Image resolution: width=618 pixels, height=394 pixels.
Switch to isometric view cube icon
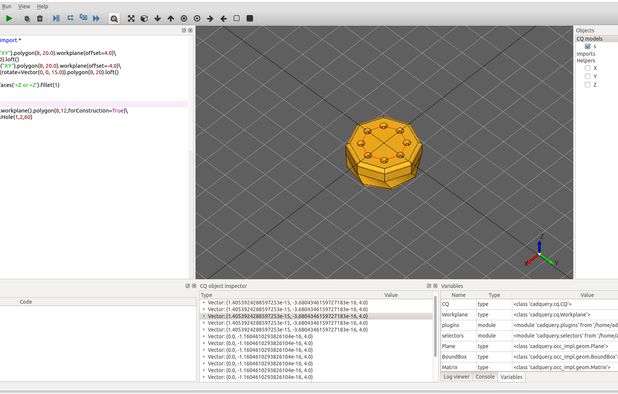click(x=144, y=19)
